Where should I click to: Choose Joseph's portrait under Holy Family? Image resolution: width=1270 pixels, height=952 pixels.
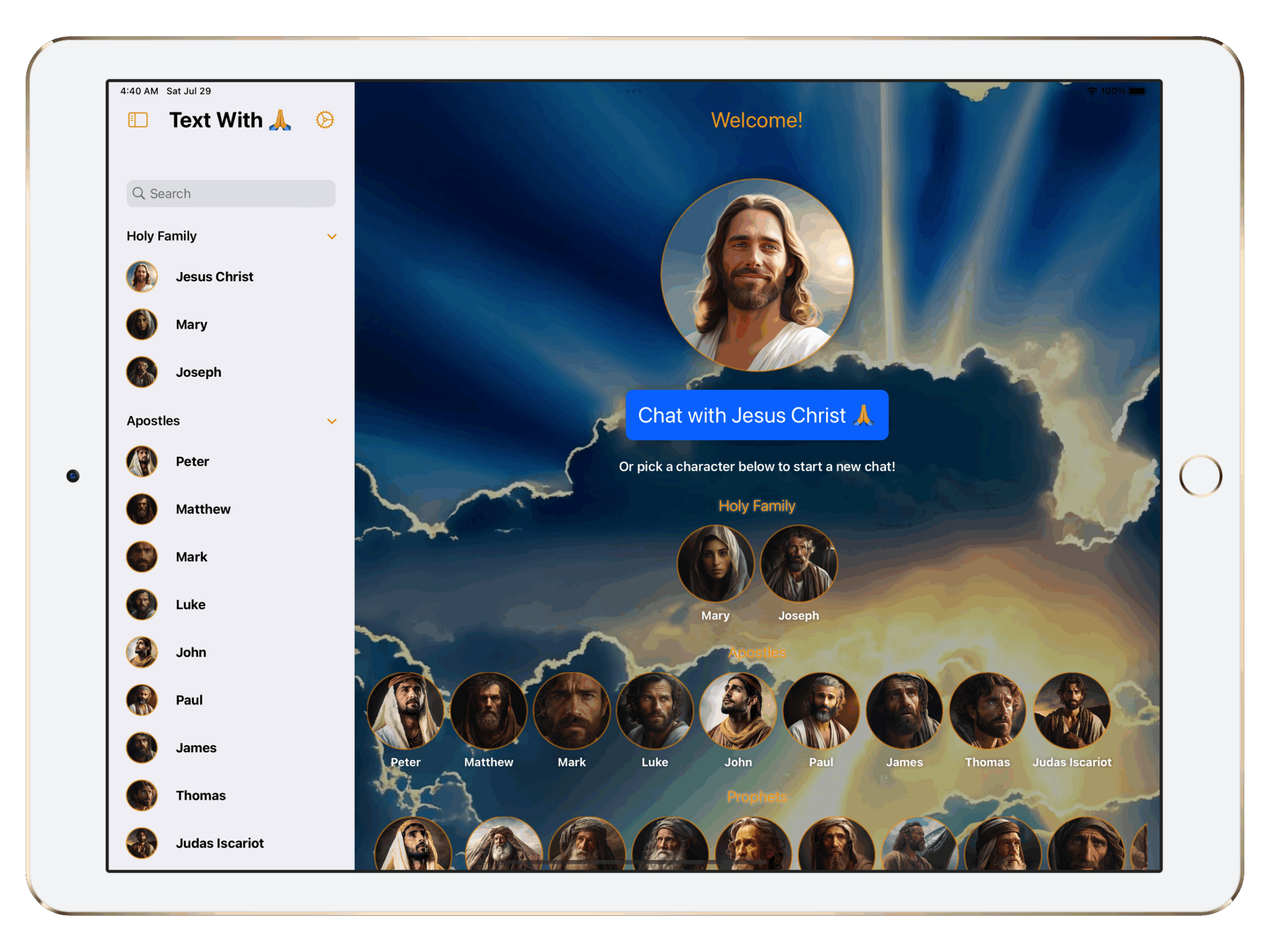click(x=798, y=564)
